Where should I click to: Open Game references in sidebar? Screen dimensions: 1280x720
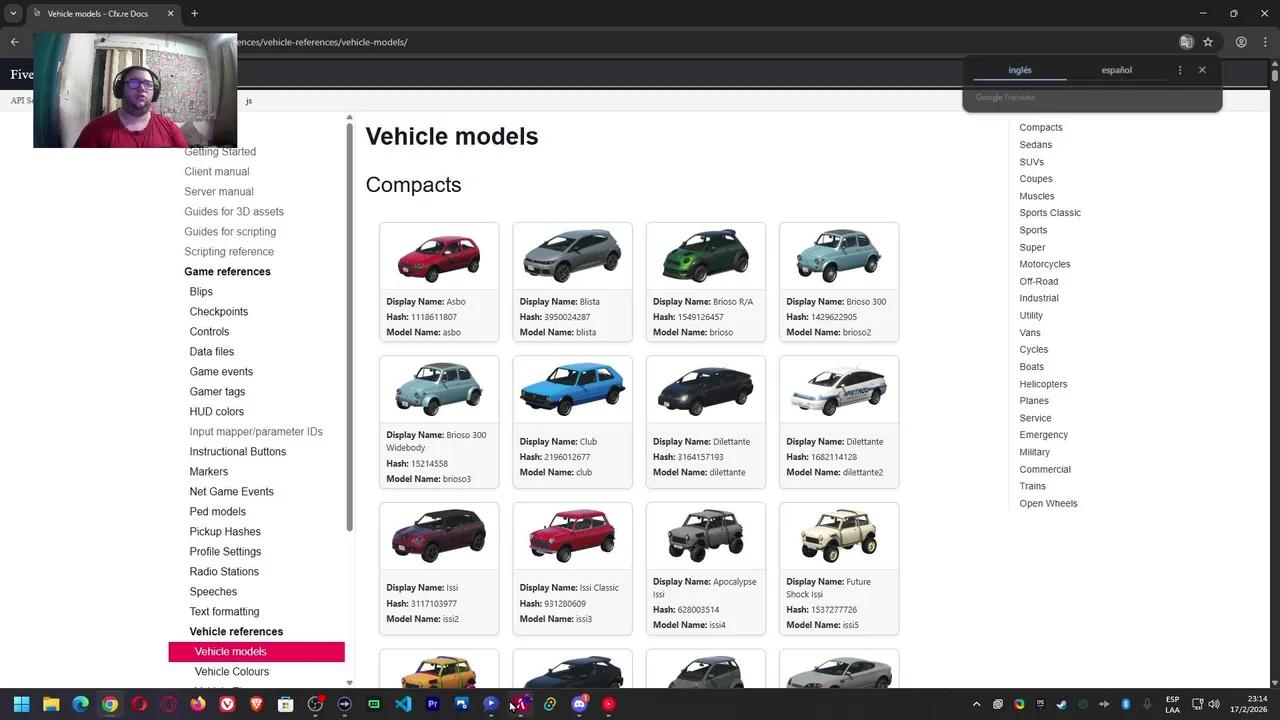[227, 272]
